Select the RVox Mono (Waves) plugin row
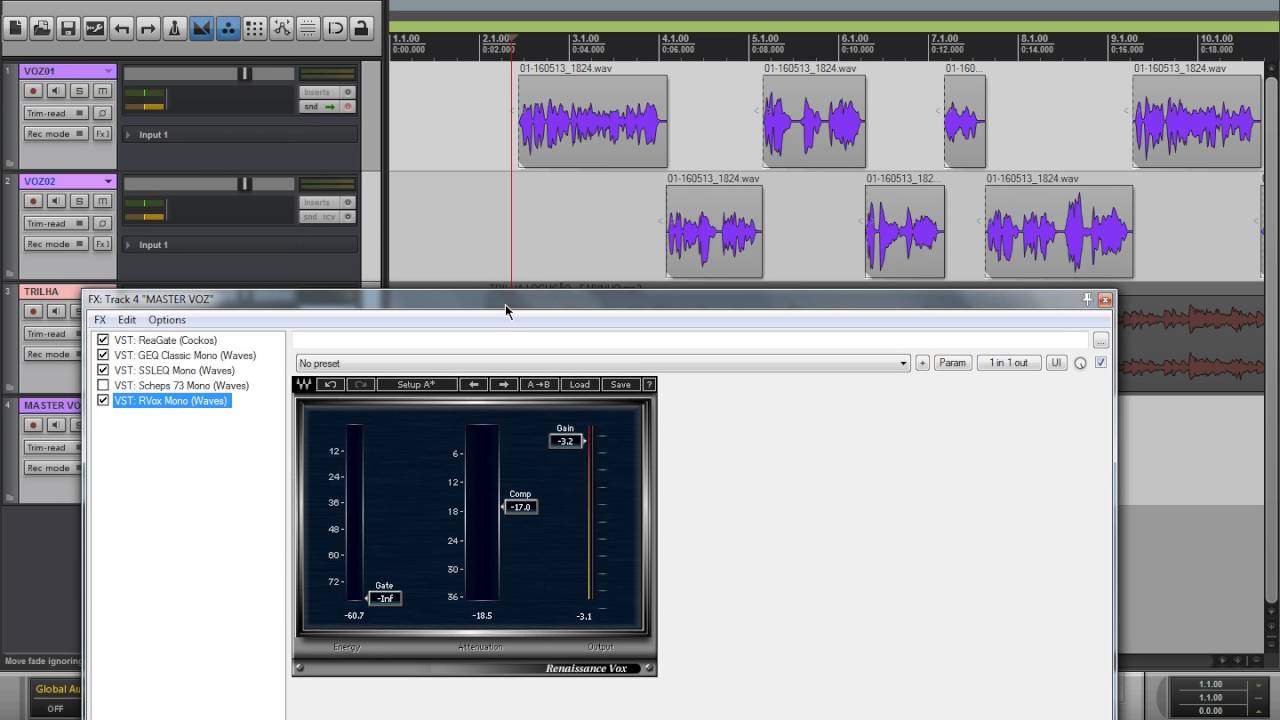Image resolution: width=1280 pixels, height=720 pixels. [171, 400]
